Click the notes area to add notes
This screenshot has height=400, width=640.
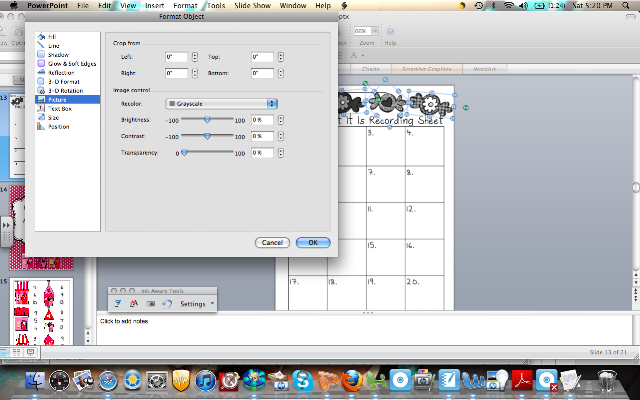(365, 330)
